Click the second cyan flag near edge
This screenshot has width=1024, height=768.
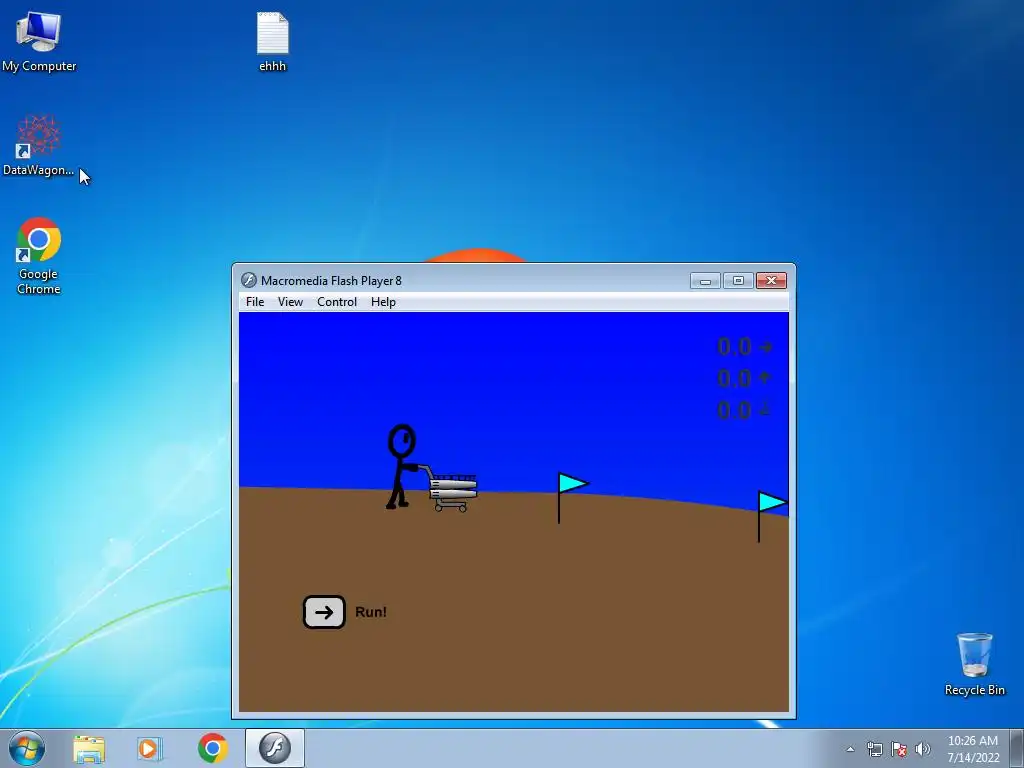pos(772,516)
